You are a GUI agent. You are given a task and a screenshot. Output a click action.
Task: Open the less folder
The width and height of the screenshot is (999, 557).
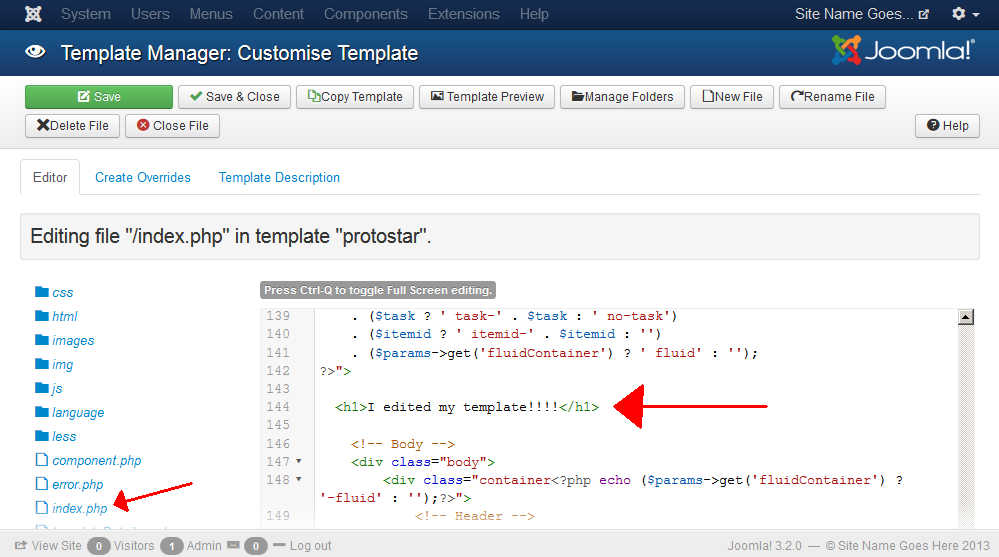pos(64,437)
